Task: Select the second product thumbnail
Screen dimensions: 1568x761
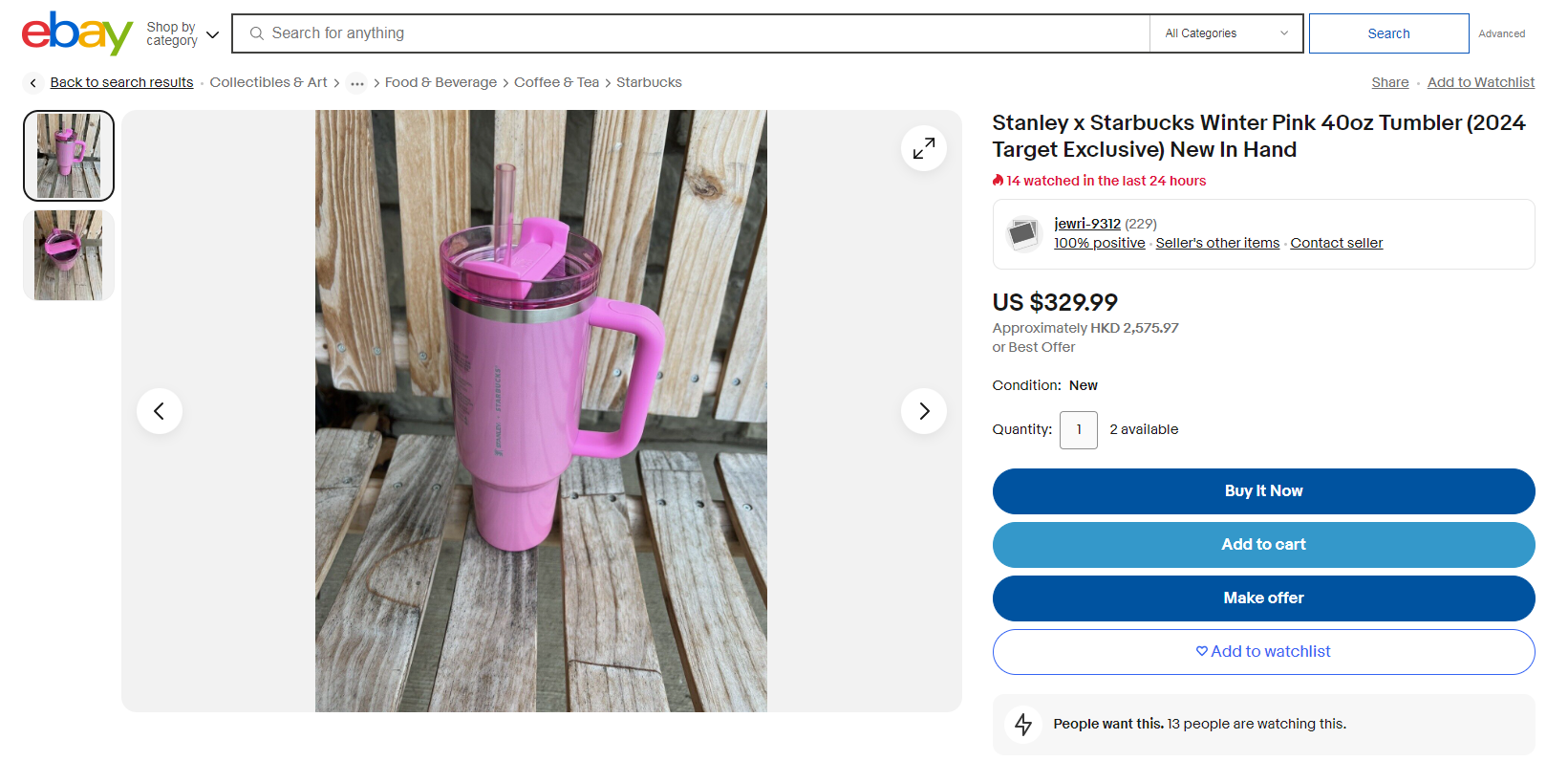Action: (69, 255)
